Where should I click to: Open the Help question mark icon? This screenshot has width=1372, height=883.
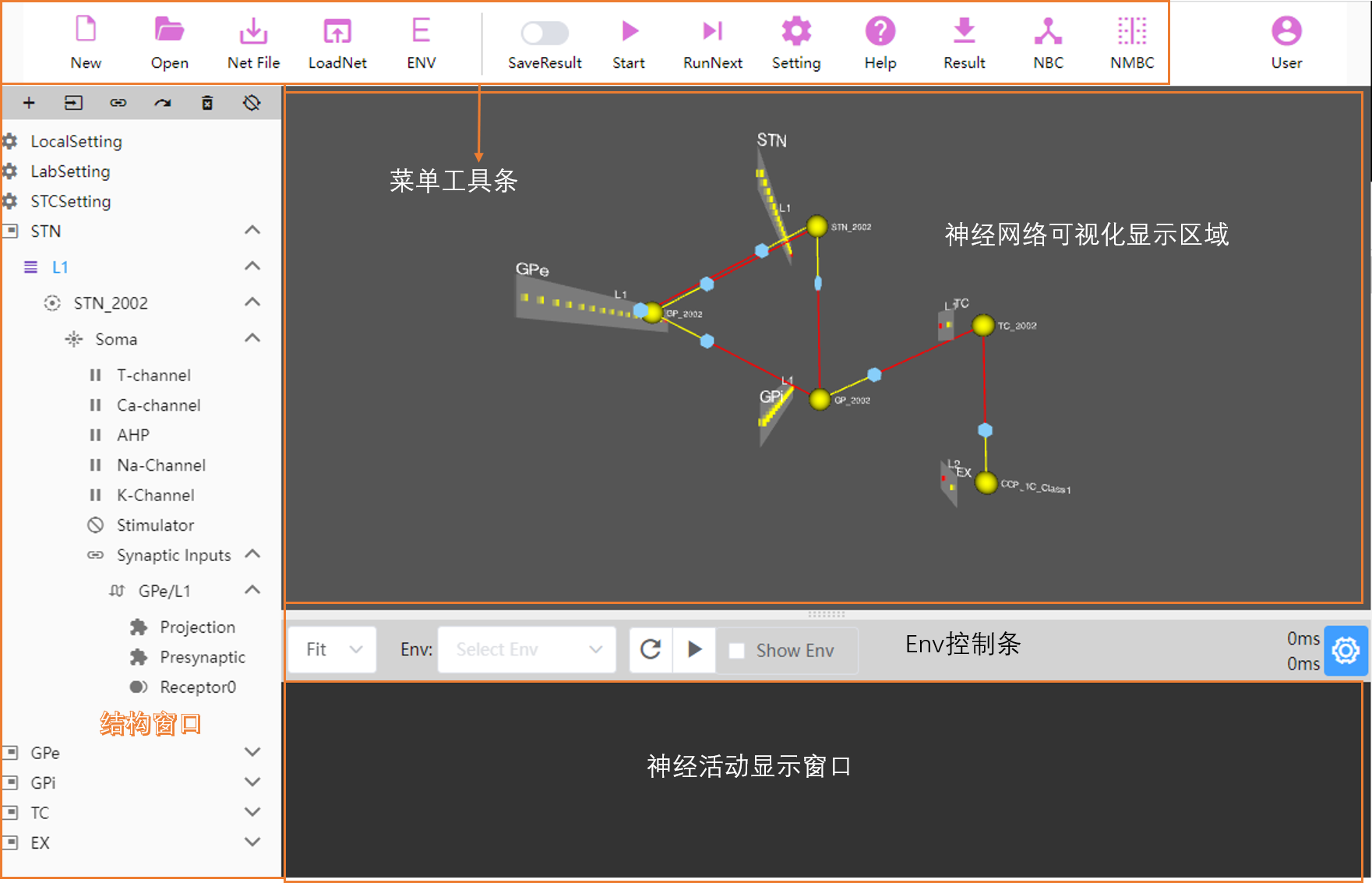(x=880, y=31)
